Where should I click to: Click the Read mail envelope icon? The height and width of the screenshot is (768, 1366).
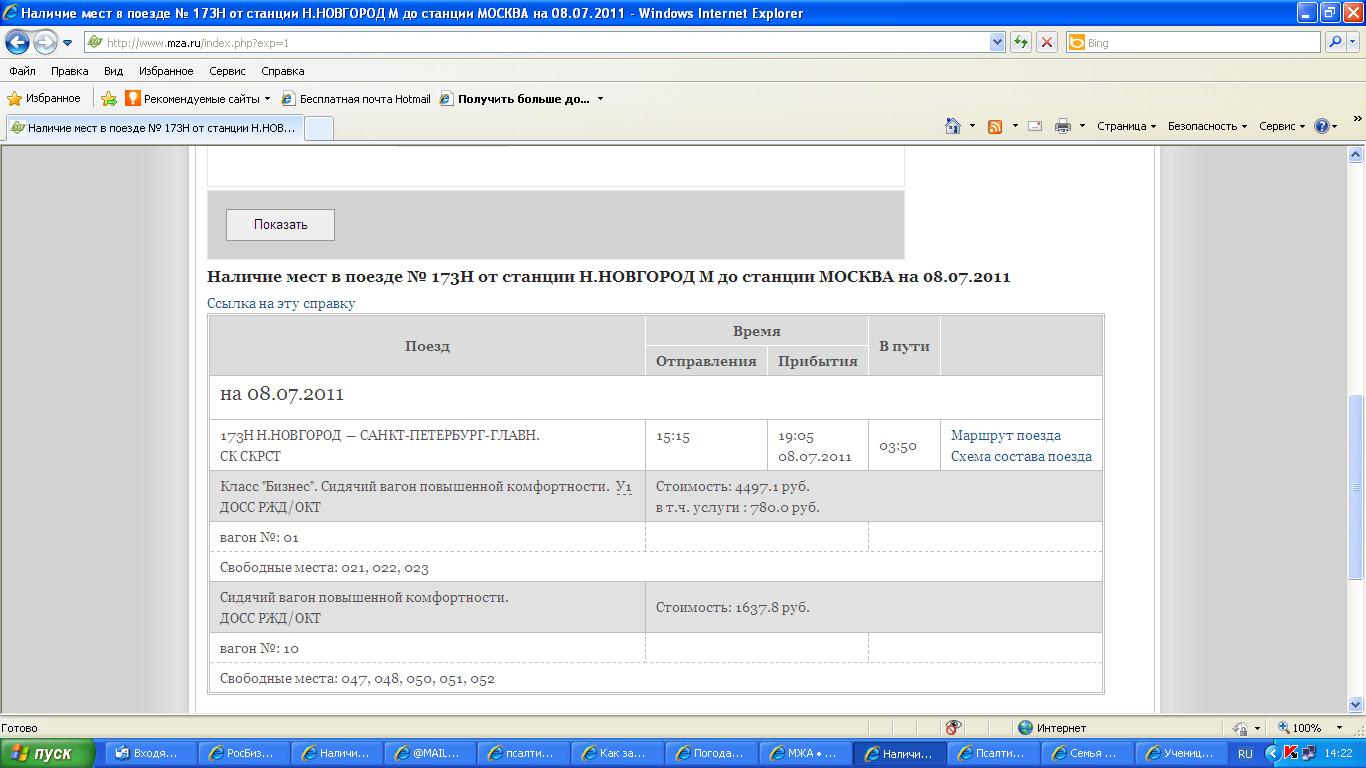point(1035,126)
